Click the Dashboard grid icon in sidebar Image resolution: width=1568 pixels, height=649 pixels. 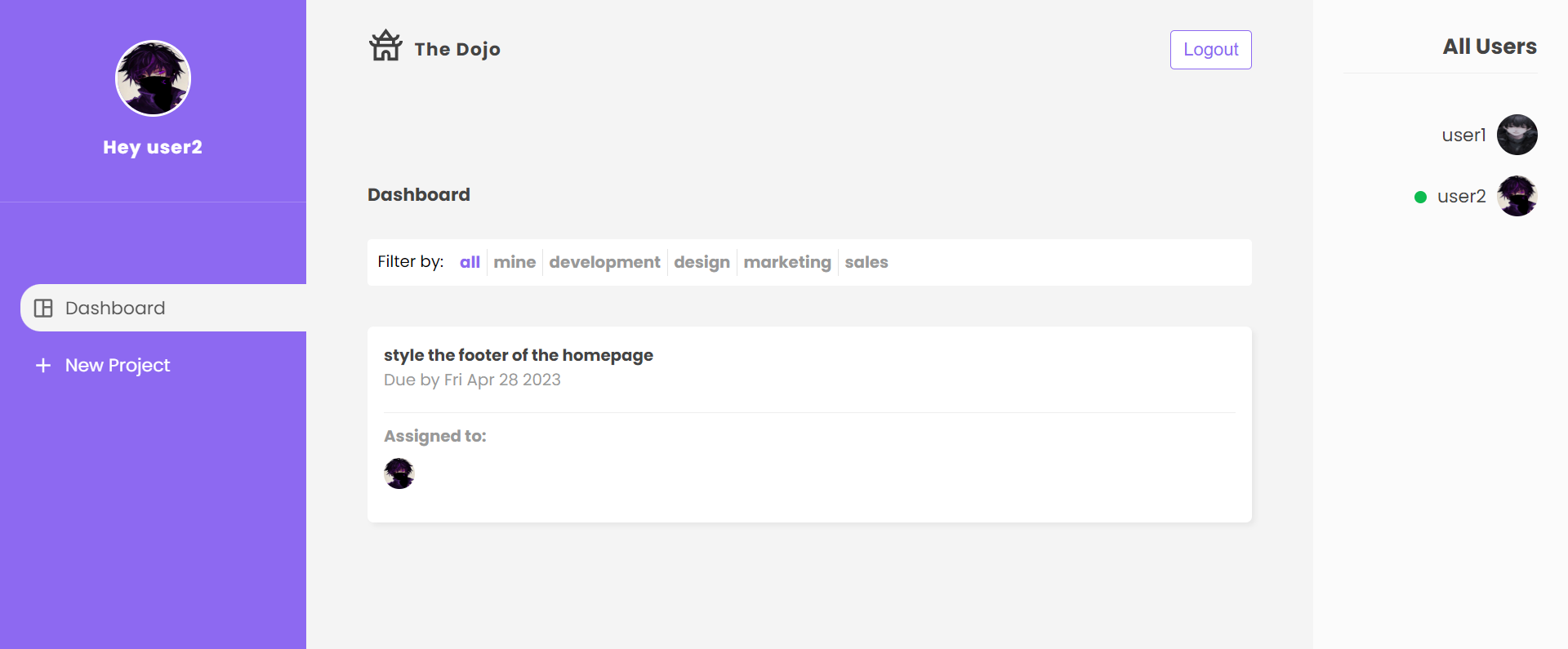(43, 308)
